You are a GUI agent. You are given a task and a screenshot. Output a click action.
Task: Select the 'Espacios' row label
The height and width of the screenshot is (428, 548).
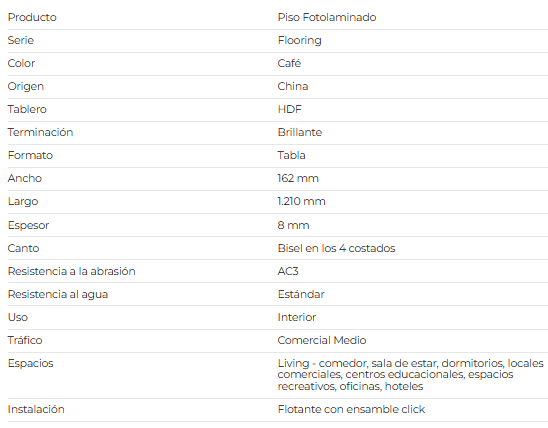(x=30, y=363)
